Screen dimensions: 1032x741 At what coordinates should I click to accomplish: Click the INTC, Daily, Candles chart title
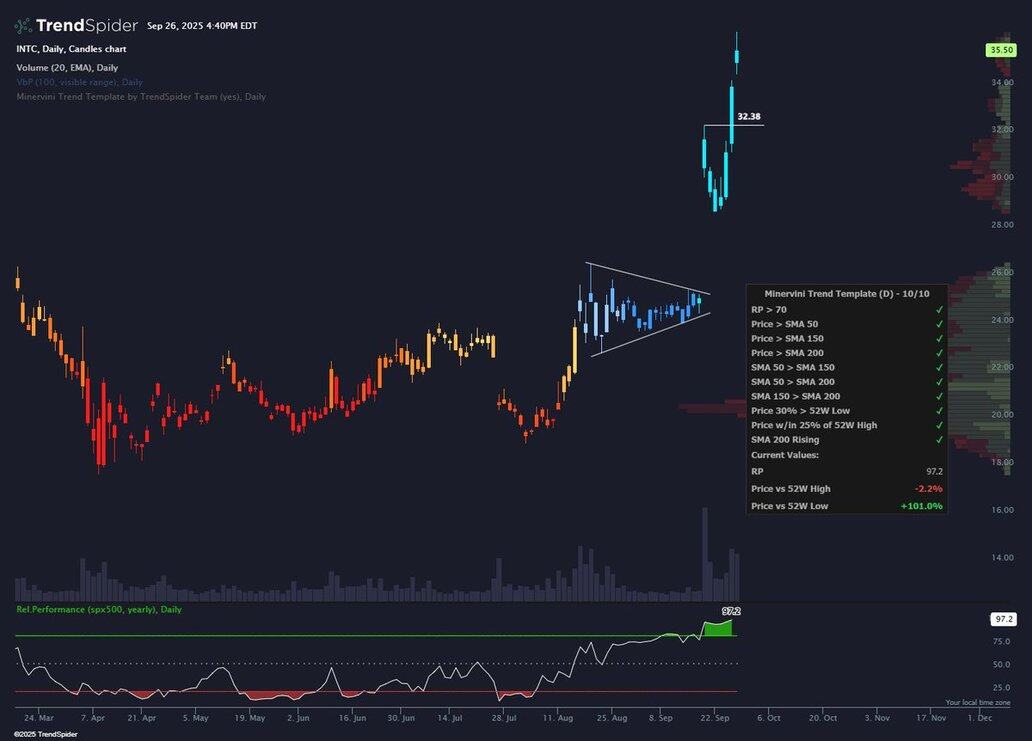71,49
